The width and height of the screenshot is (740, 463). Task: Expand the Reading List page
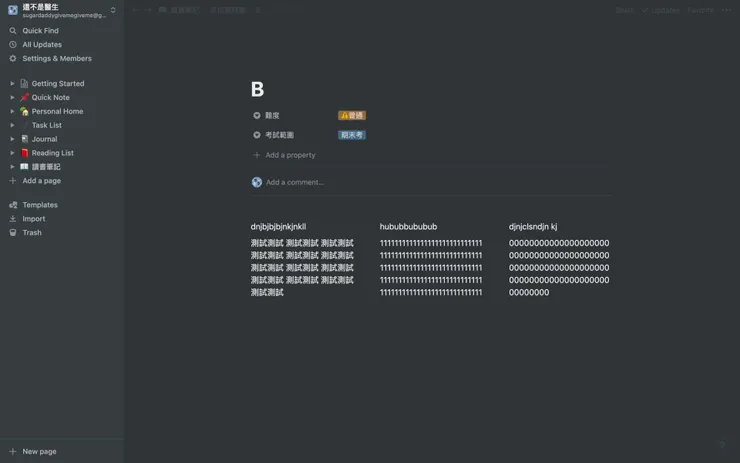coord(12,153)
